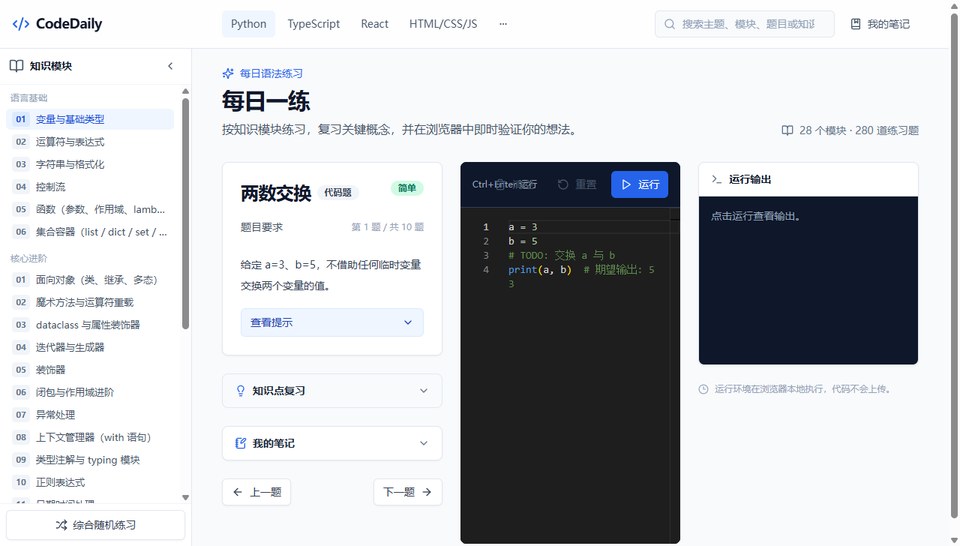
Task: Start 综合随机练习 random practice
Action: pos(96,525)
